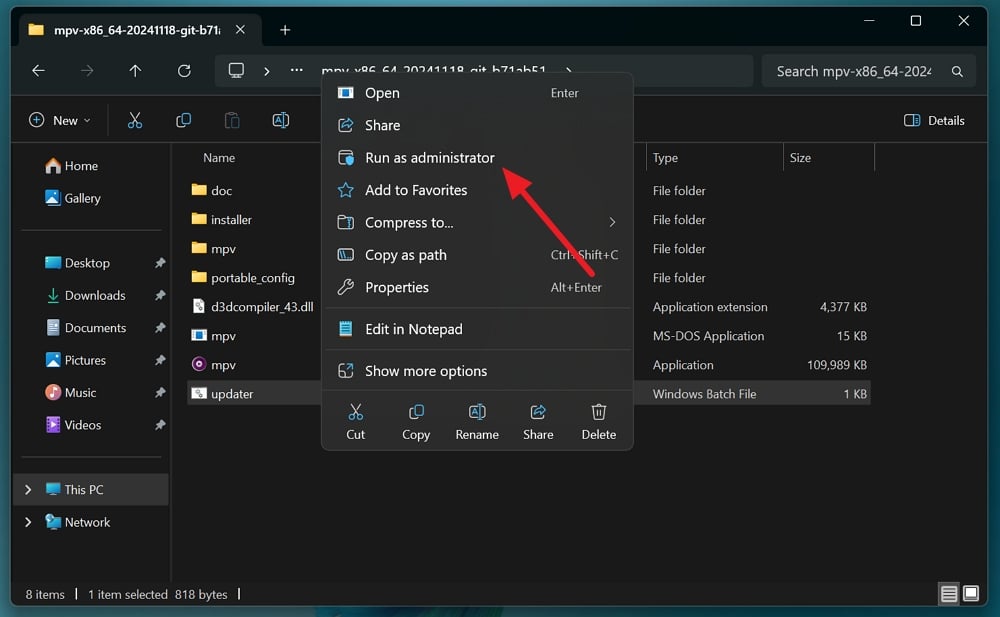
Task: Unpin Desktop using its pin icon
Action: (159, 263)
